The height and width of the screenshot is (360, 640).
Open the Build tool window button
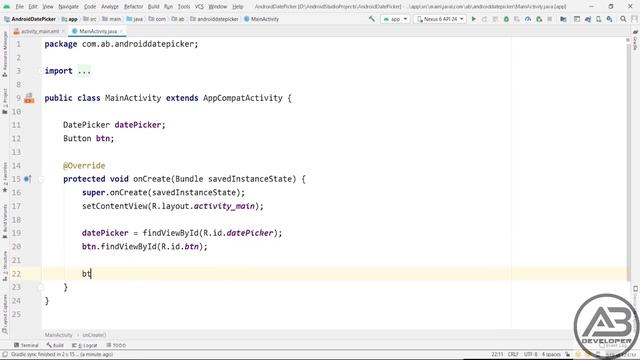point(55,345)
